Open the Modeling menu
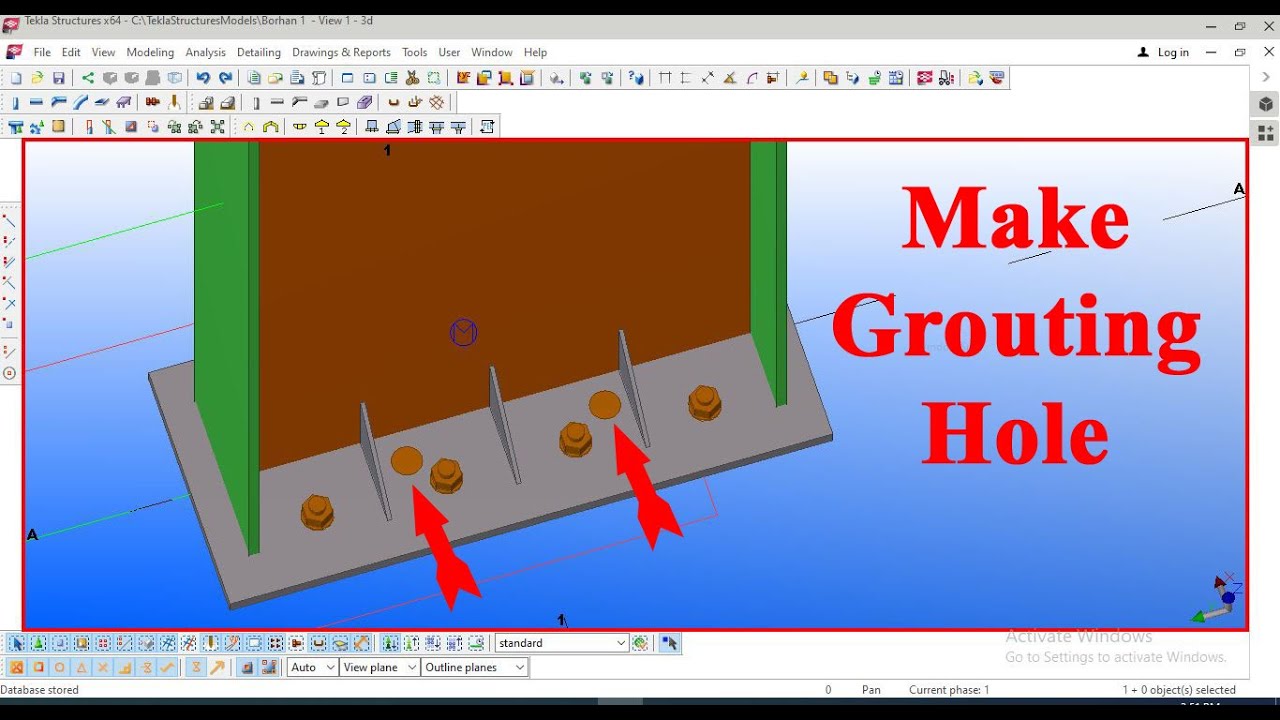The width and height of the screenshot is (1280, 720). (x=150, y=52)
